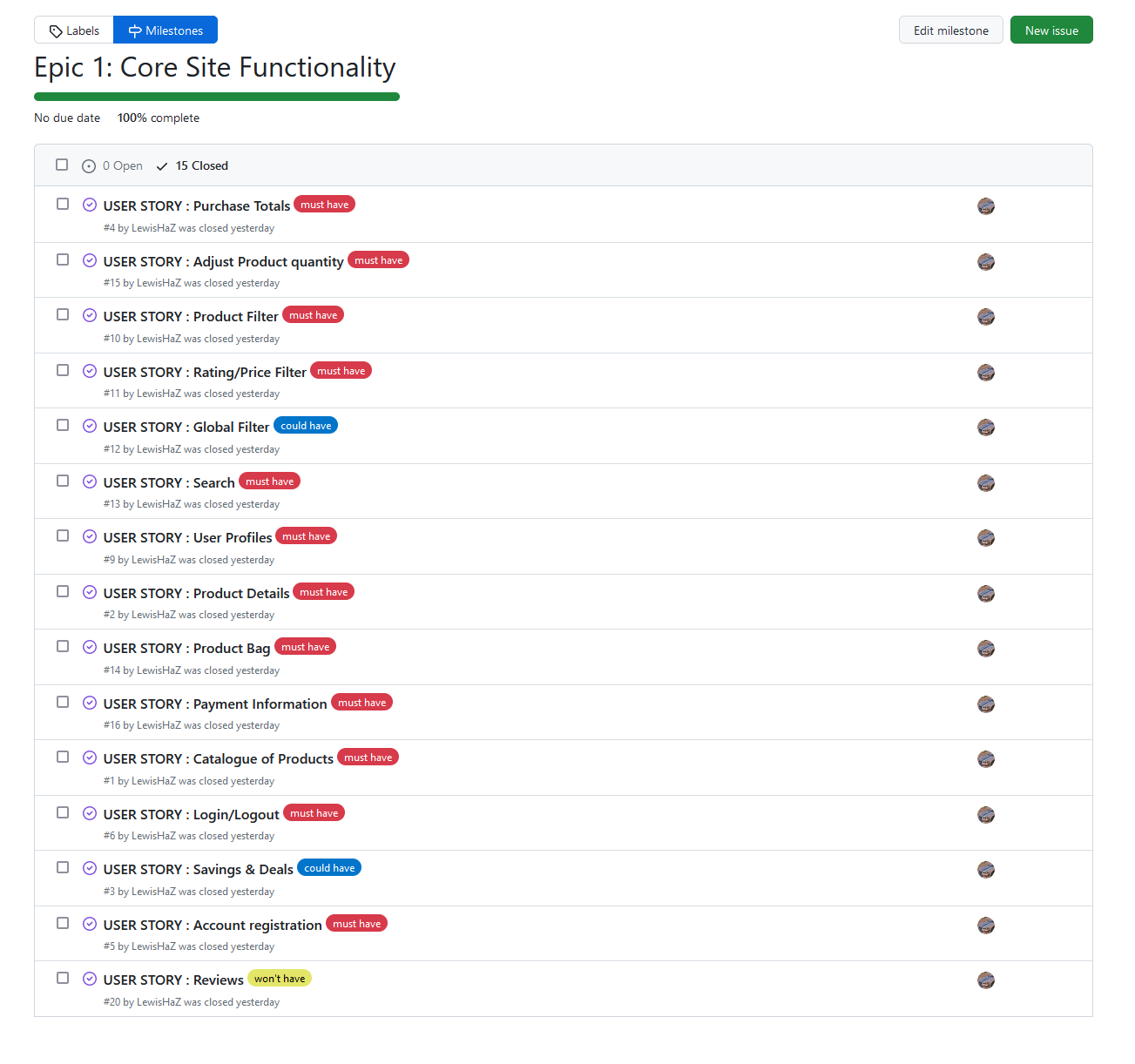Click LewisHaZ author link under Adjust Product quantity
The height and width of the screenshot is (1064, 1135).
(159, 283)
